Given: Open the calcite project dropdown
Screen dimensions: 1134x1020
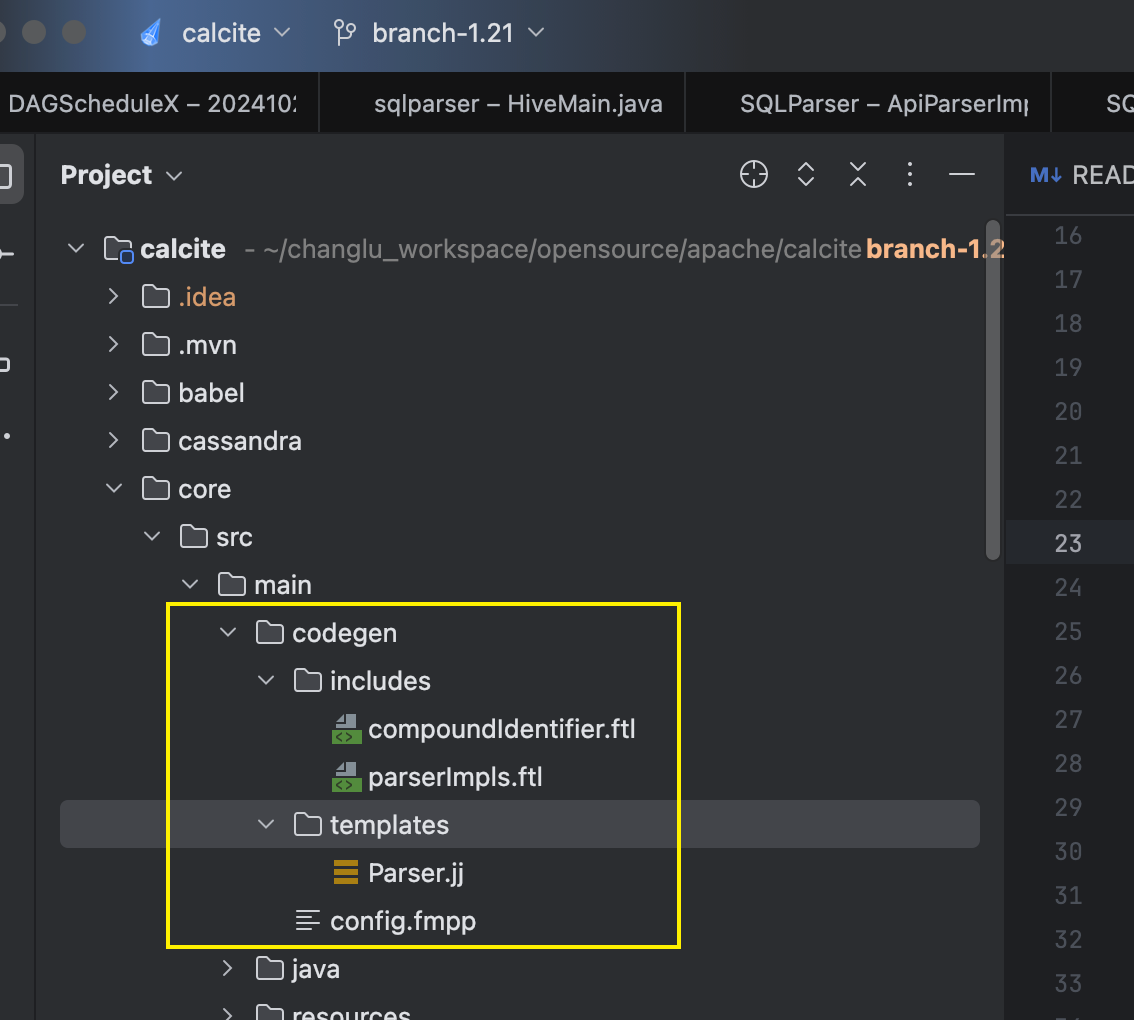Looking at the screenshot, I should coord(236,33).
